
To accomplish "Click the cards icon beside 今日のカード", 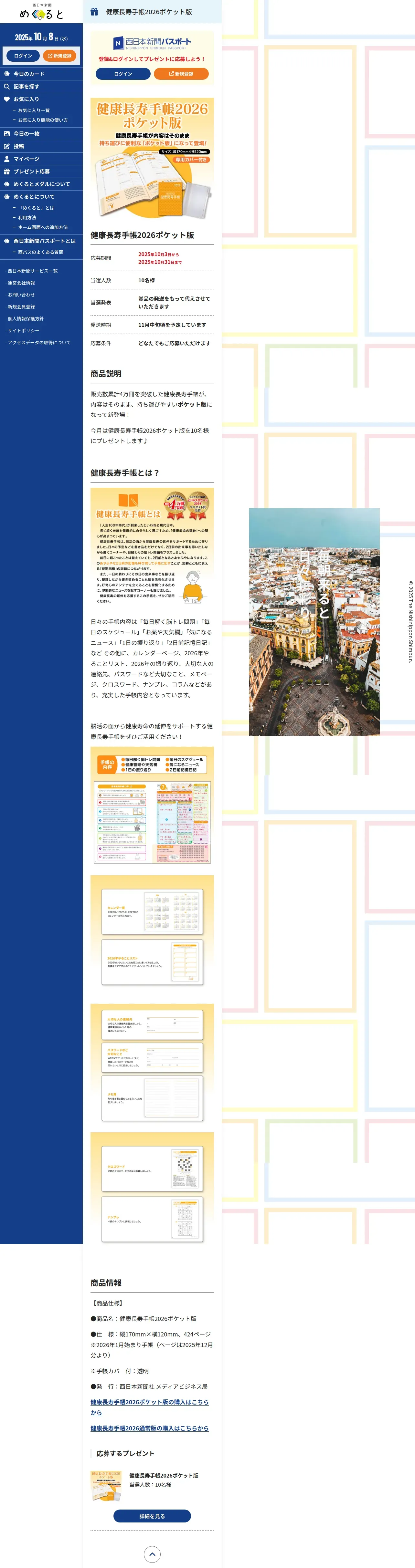I will click(7, 74).
